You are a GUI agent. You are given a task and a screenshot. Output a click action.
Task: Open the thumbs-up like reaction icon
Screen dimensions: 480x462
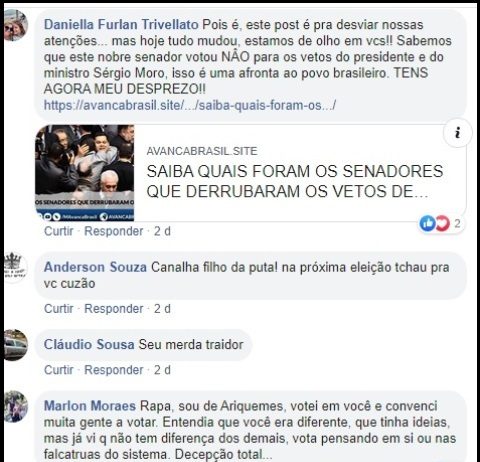[x=428, y=223]
